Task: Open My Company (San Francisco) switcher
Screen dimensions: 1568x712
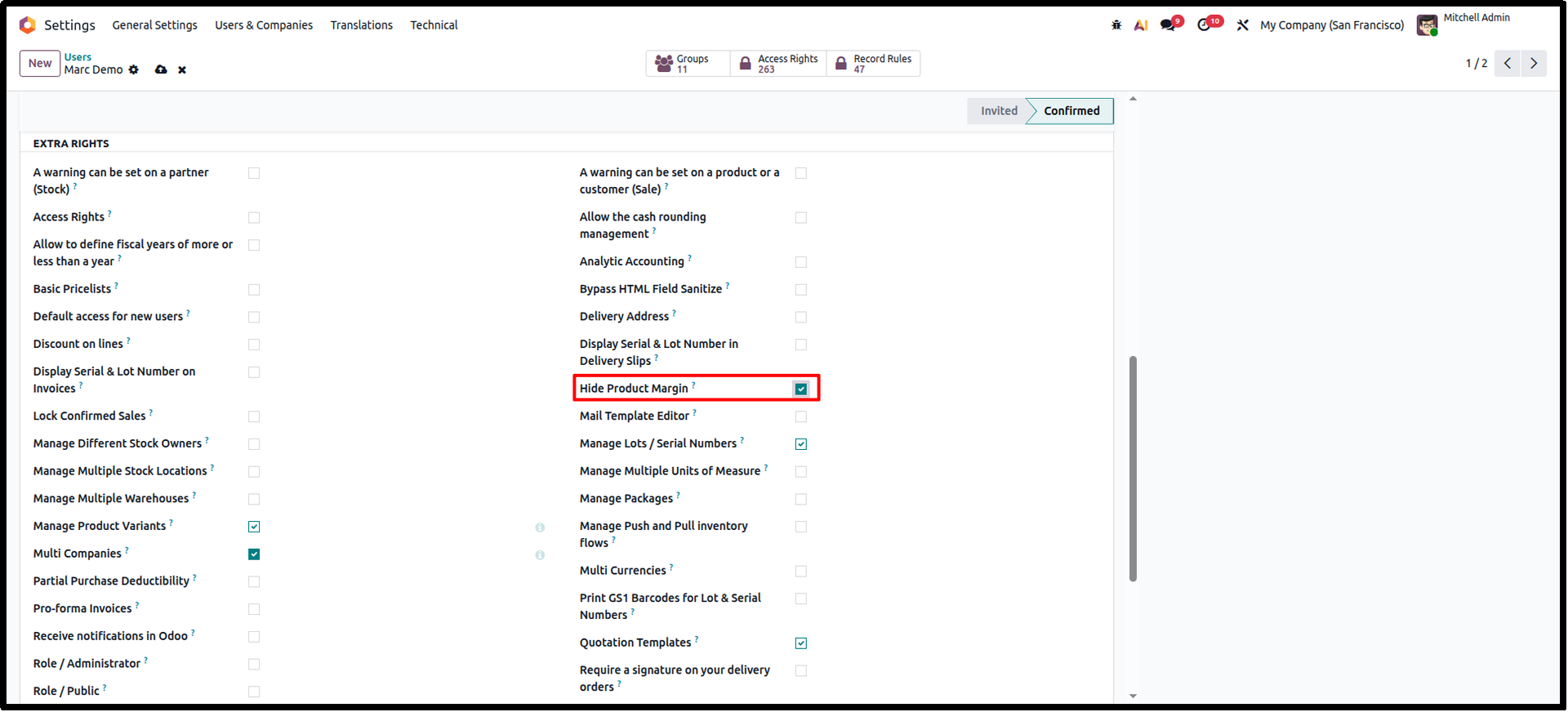Action: coord(1332,25)
